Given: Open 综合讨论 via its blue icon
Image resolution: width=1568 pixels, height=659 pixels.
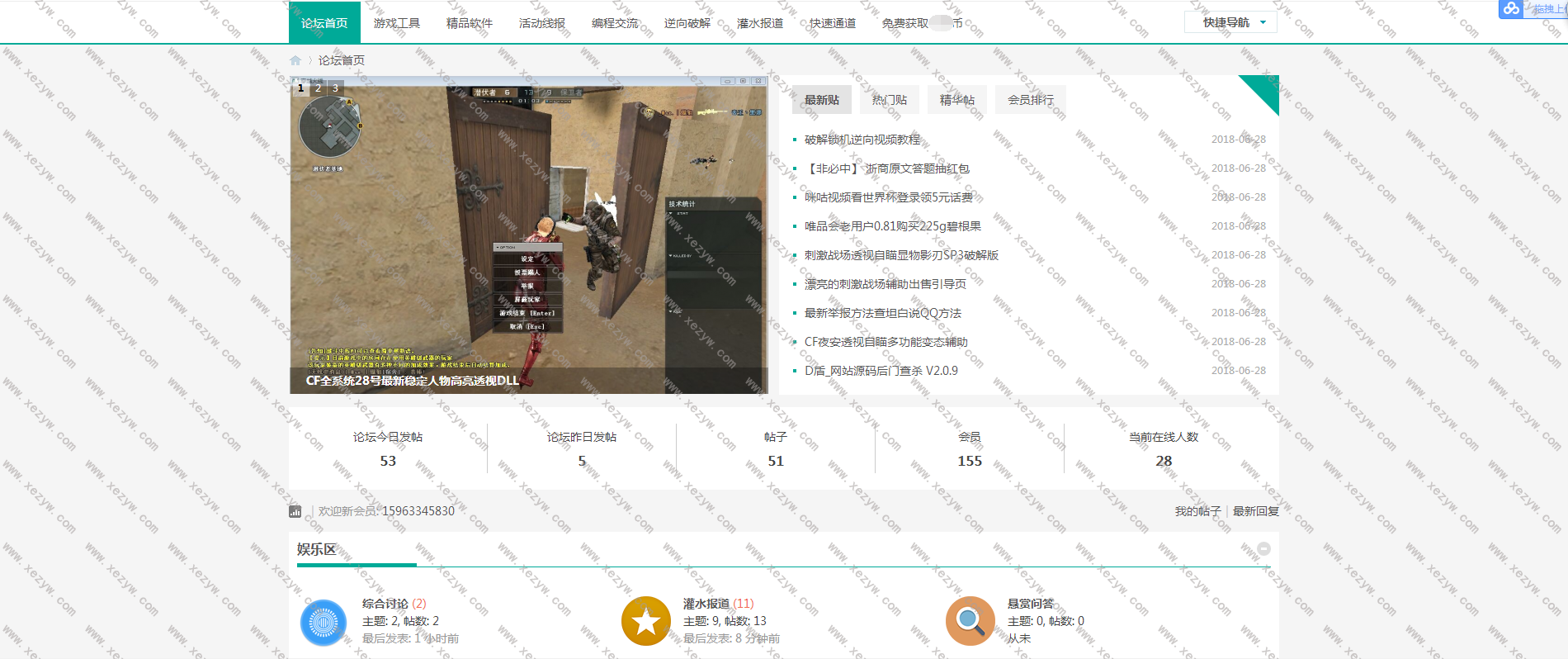Looking at the screenshot, I should pos(323,622).
